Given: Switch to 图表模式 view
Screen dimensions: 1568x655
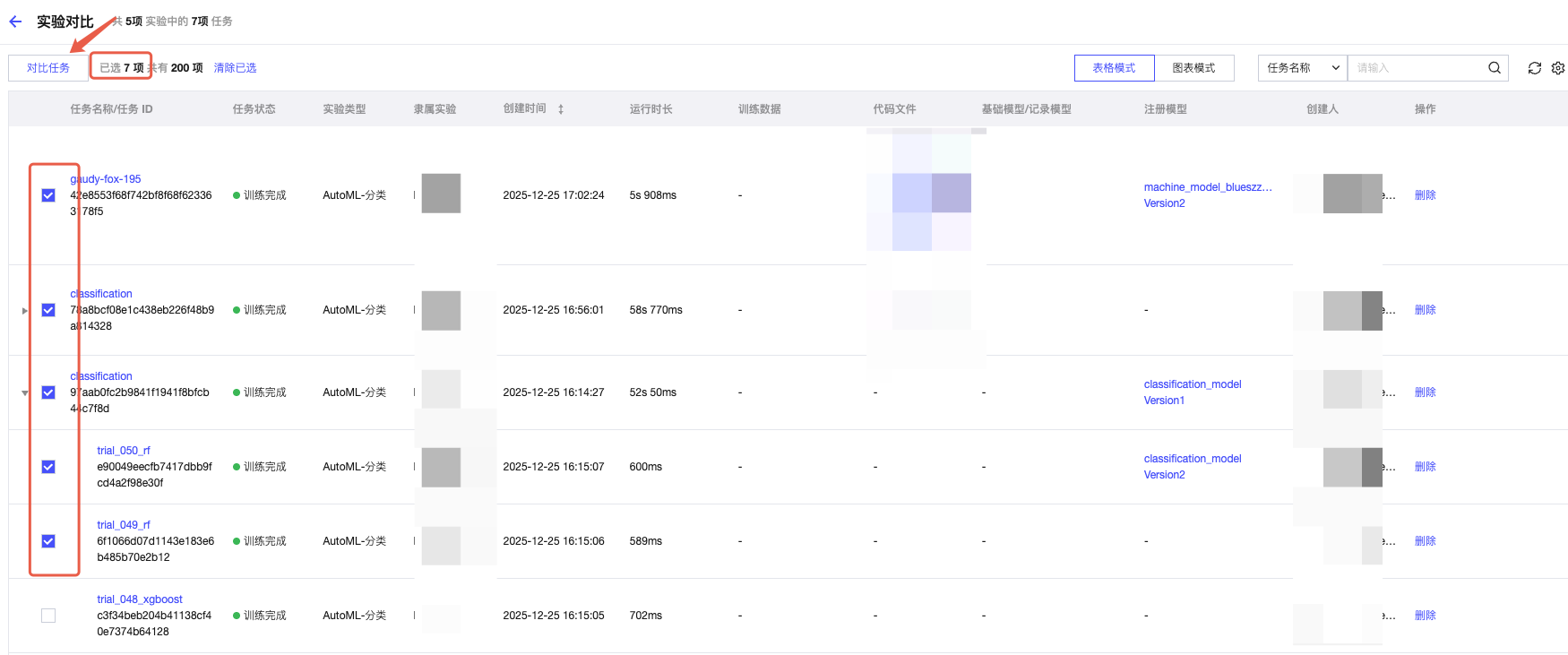Looking at the screenshot, I should [x=1193, y=68].
